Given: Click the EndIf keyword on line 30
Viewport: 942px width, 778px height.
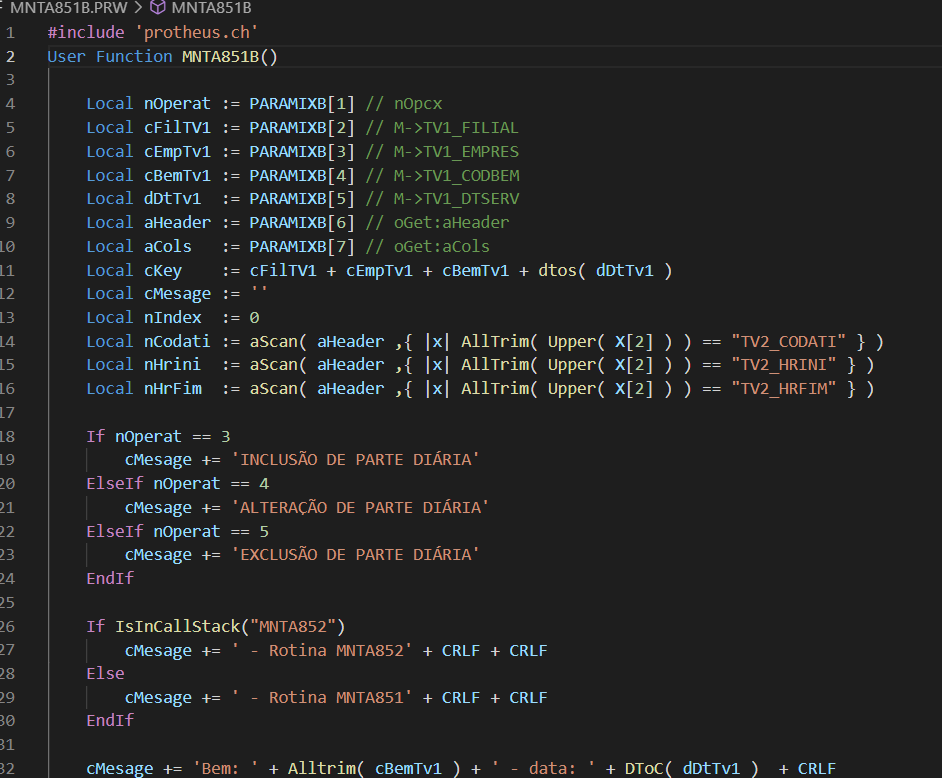Looking at the screenshot, I should tap(110, 720).
